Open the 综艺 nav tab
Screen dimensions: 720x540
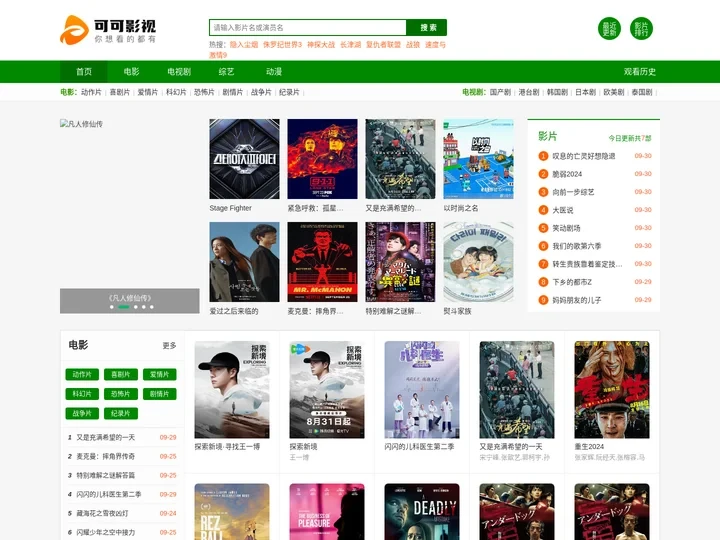226,72
